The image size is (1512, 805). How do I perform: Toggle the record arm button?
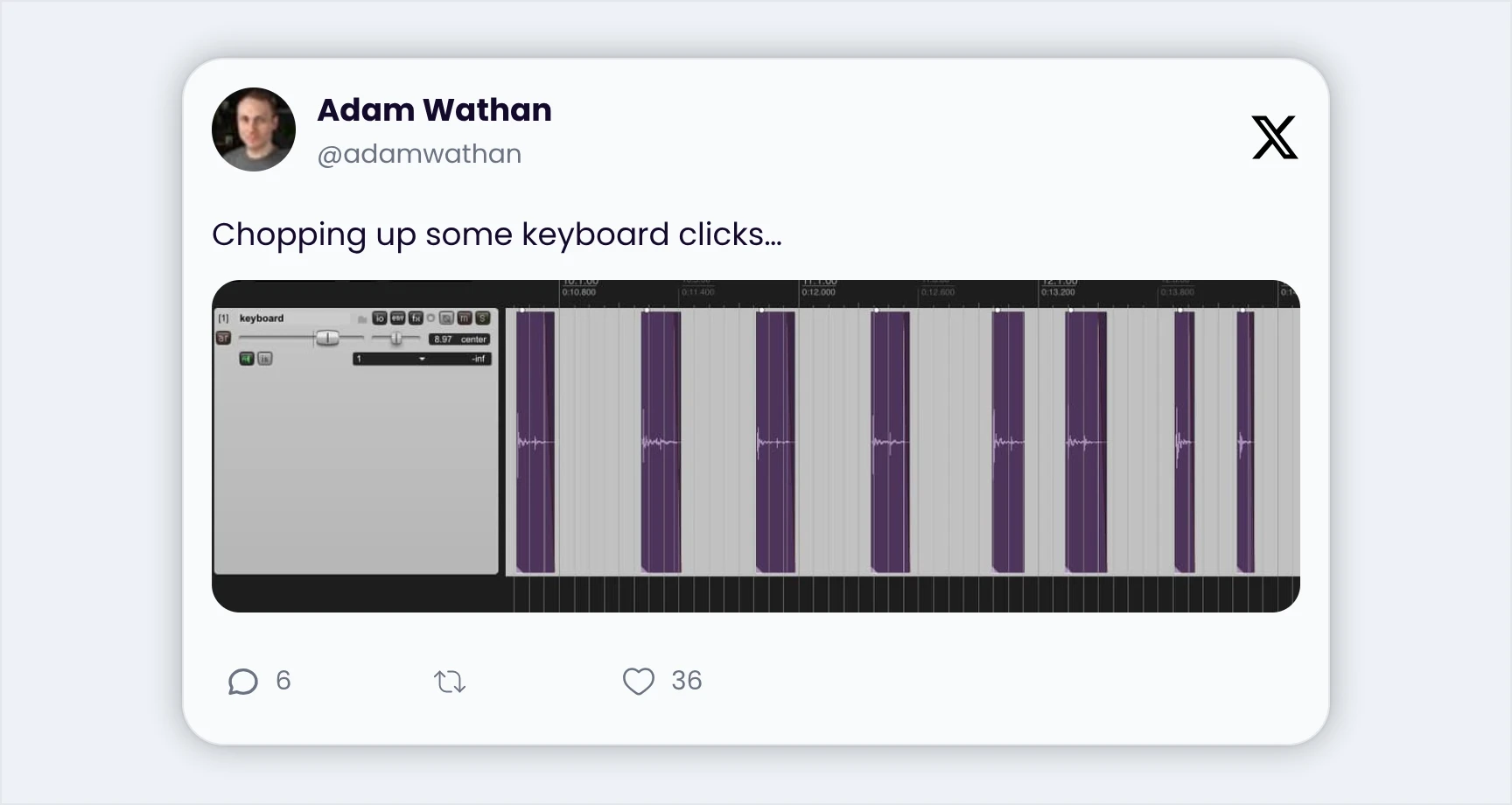pos(223,338)
